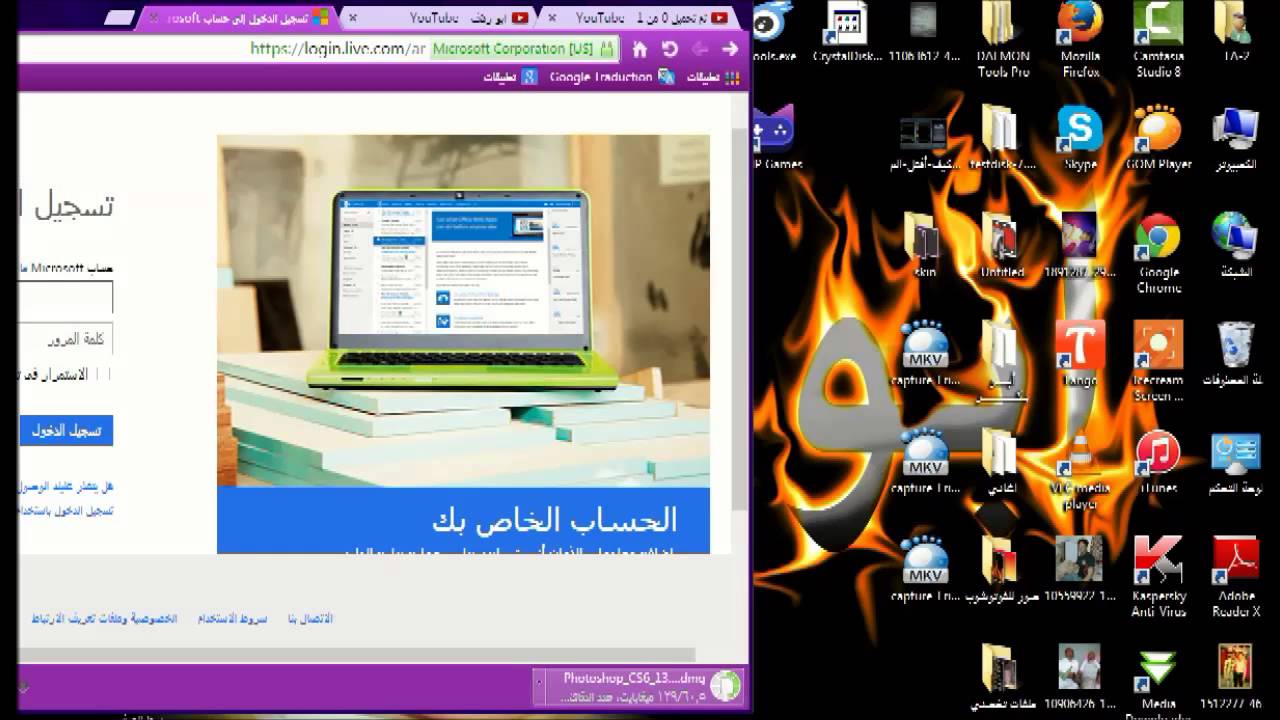Viewport: 1280px width, 720px height.
Task: Go to the browser home page icon
Action: [x=640, y=49]
